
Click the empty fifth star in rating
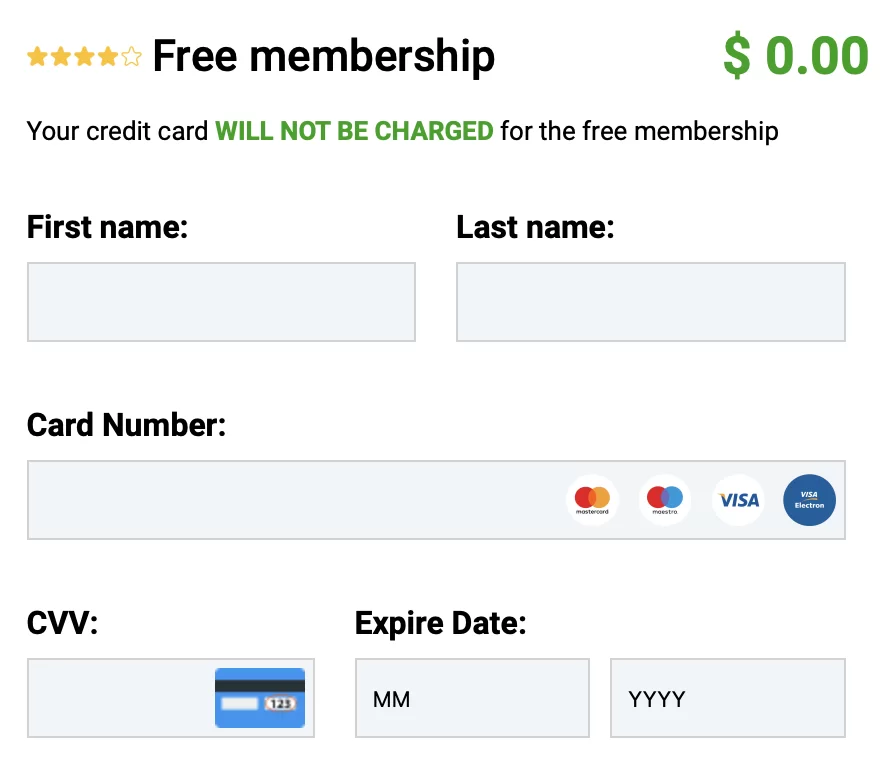(x=132, y=57)
